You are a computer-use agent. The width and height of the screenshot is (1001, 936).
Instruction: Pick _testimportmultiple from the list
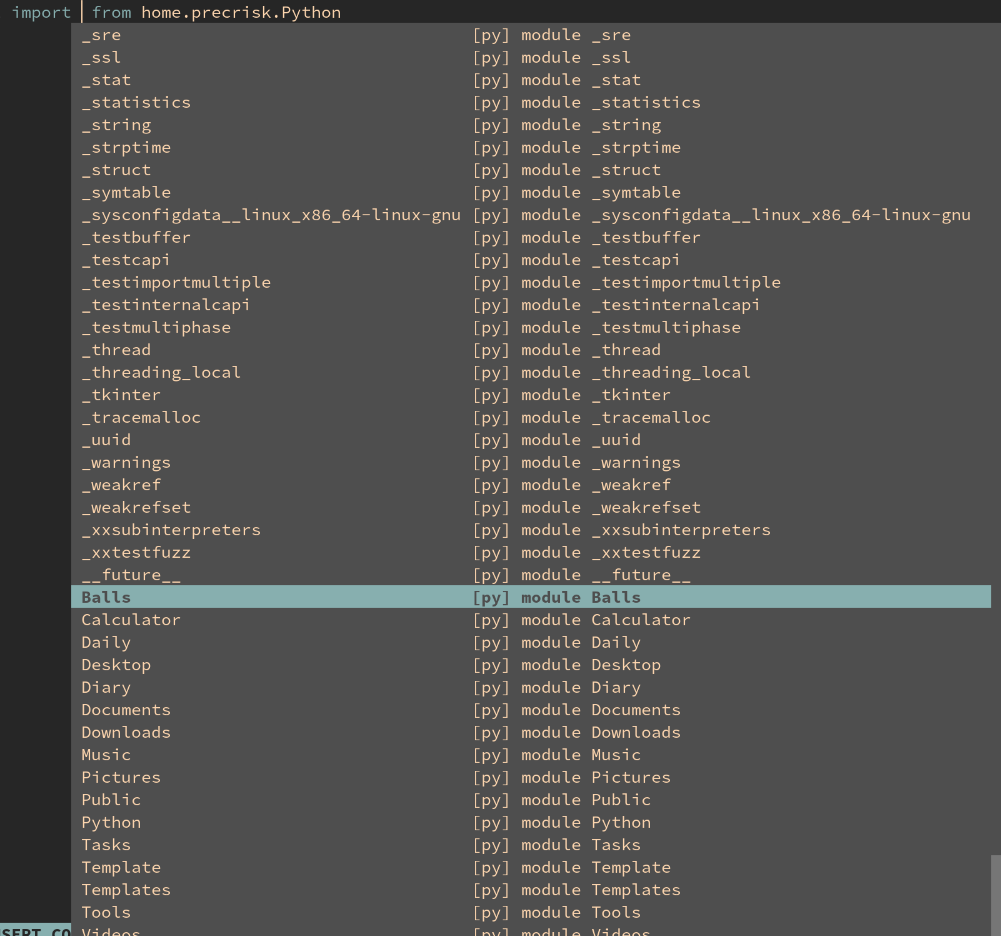coord(531,282)
